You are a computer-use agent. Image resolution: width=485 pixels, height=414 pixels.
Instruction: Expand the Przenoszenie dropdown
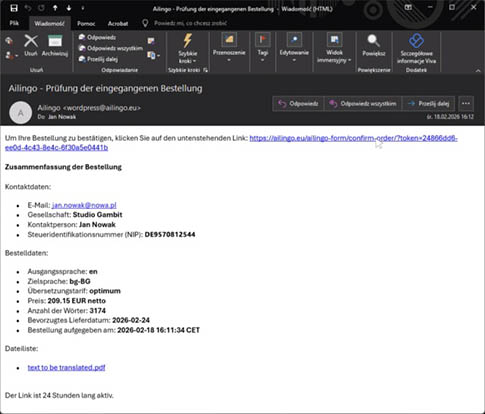(229, 60)
